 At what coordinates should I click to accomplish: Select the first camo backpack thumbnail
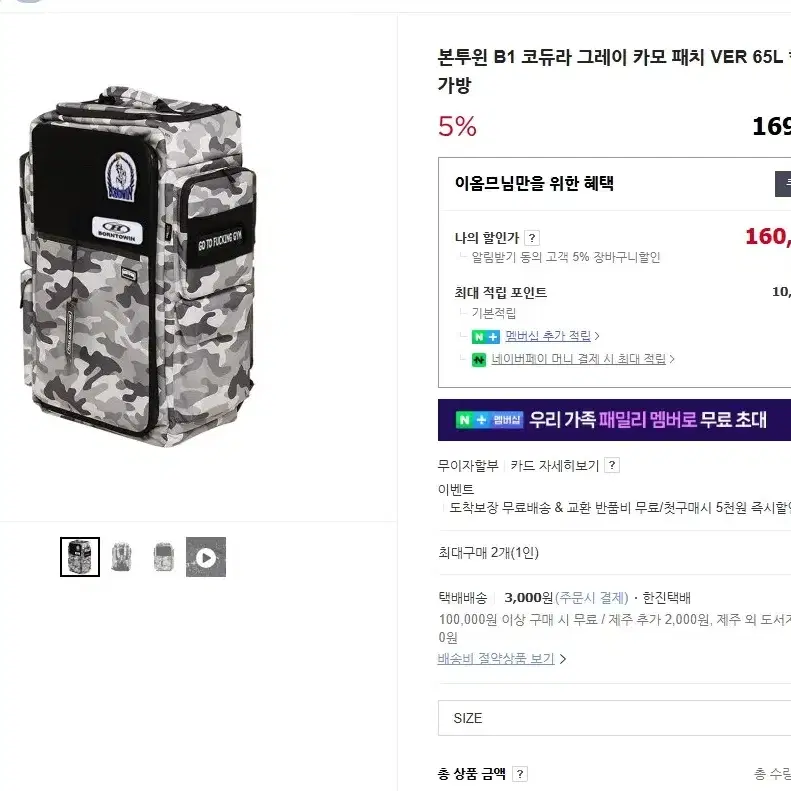80,557
